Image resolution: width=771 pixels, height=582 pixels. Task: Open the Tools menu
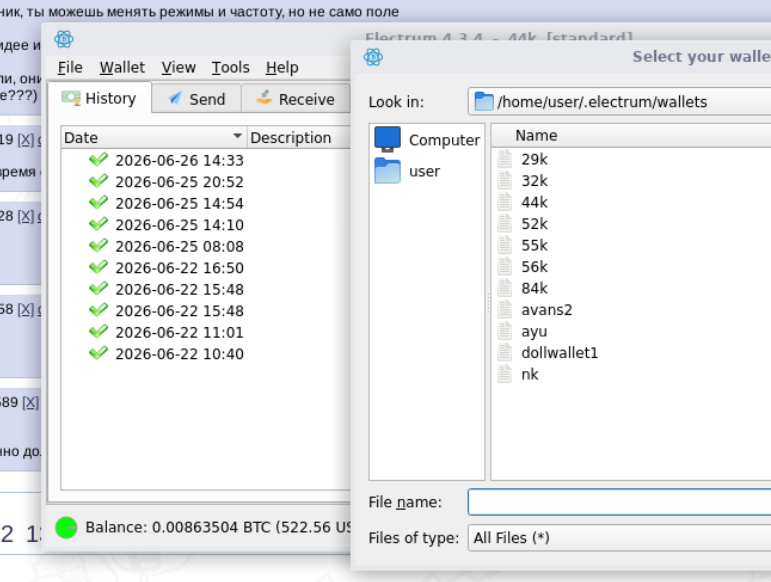[230, 67]
